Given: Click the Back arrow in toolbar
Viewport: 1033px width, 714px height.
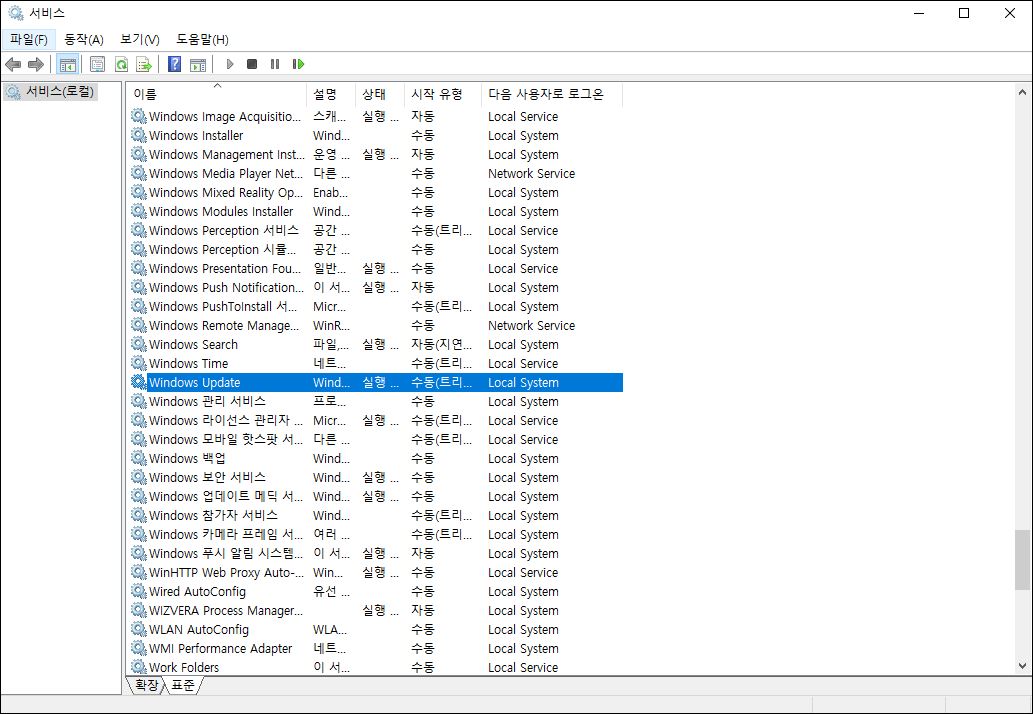Looking at the screenshot, I should pos(13,64).
